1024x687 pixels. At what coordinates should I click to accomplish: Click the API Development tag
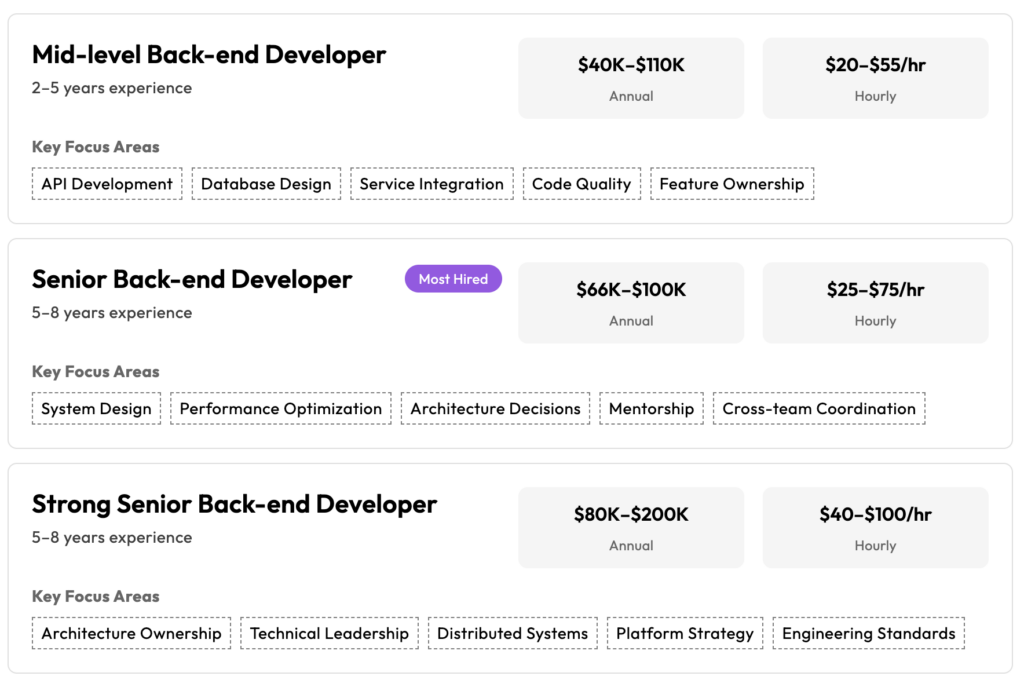pos(107,184)
